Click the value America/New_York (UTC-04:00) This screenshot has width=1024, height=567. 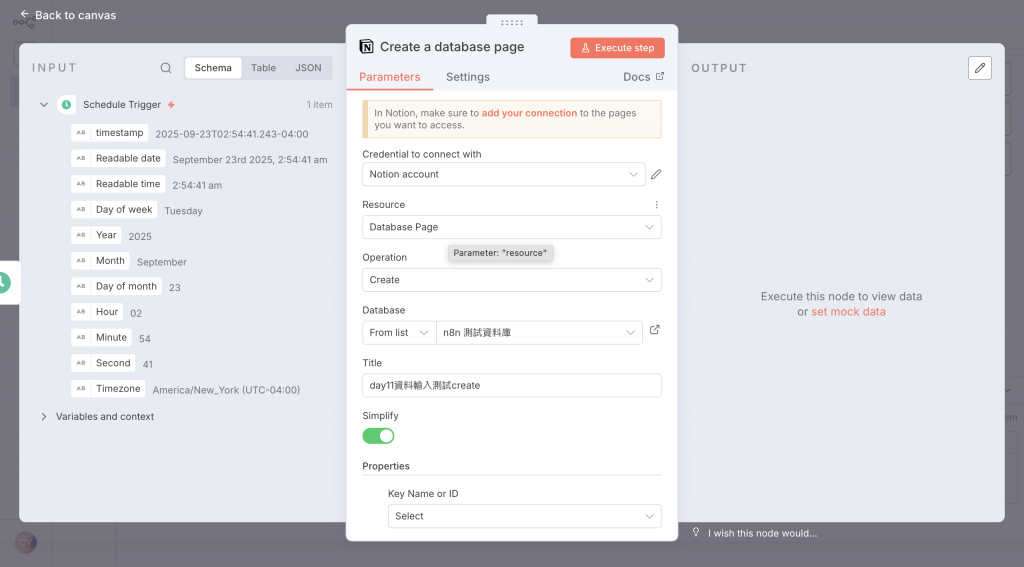point(226,390)
